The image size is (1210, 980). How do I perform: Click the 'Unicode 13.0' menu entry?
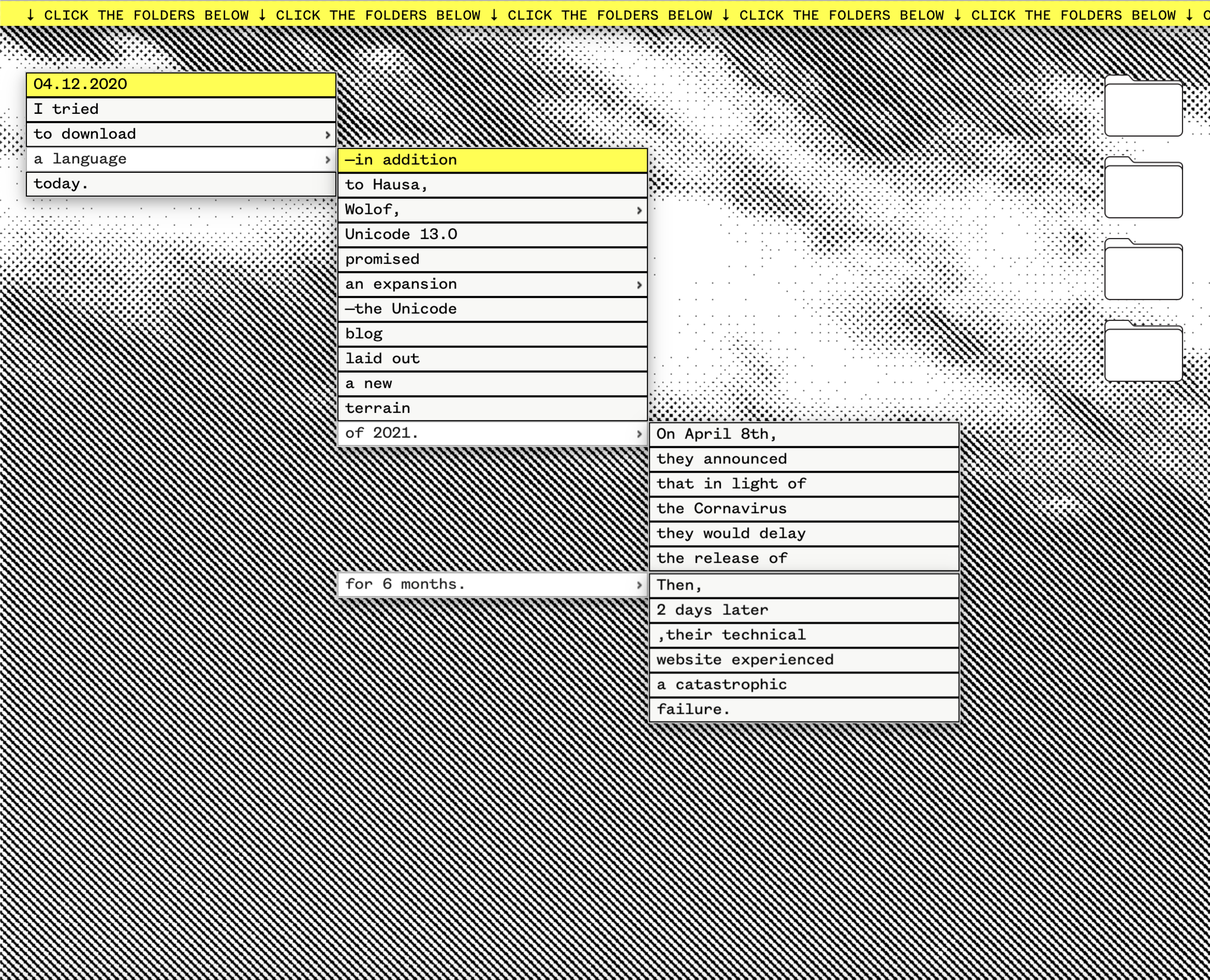pyautogui.click(x=492, y=235)
